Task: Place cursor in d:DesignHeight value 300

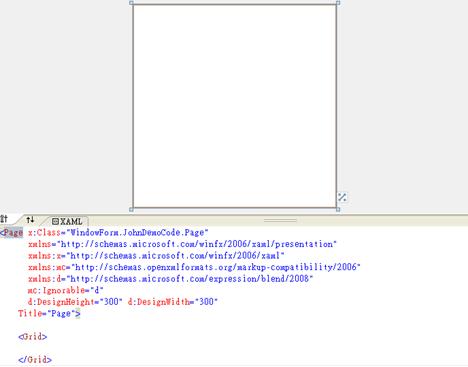Action: (111, 302)
